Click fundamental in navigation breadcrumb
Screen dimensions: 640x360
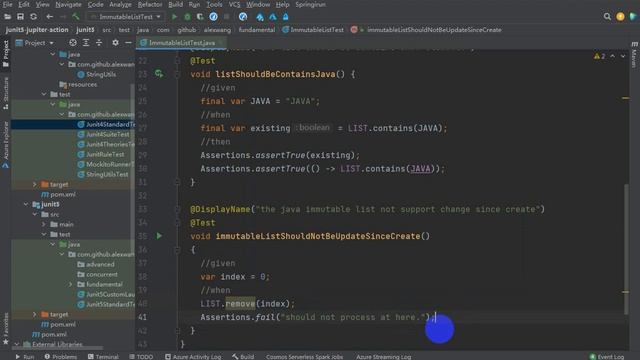256,29
